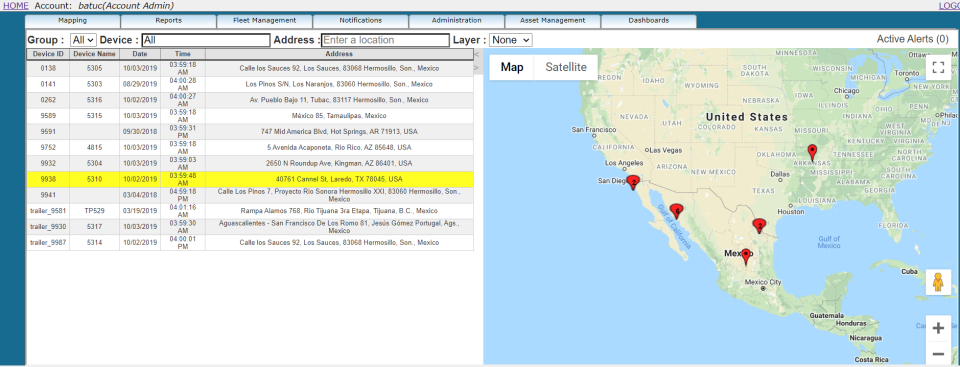Select device ID 0262 row
This screenshot has height=367, width=960.
250,100
